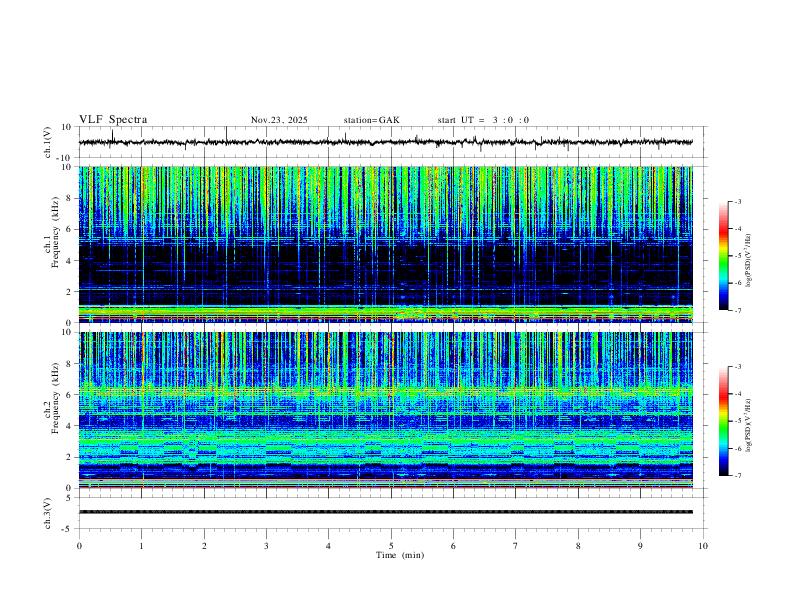Click the "0" tick on the Time axis

79,546
